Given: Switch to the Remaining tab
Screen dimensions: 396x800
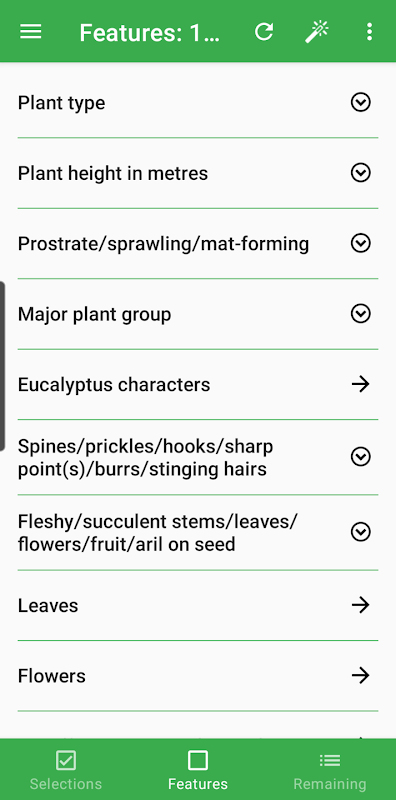Looking at the screenshot, I should coord(330,769).
